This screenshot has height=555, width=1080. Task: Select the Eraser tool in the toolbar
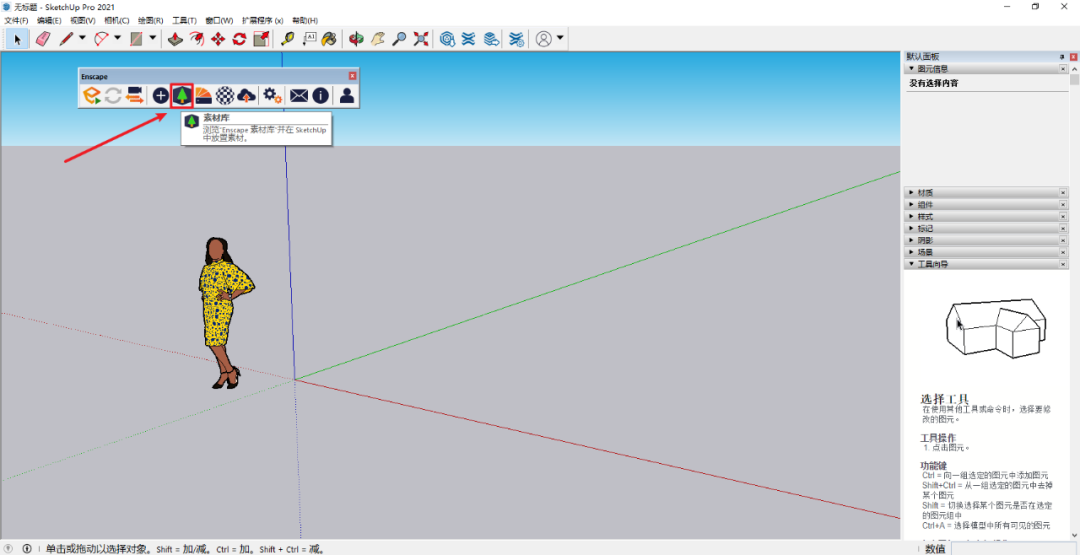click(42, 39)
